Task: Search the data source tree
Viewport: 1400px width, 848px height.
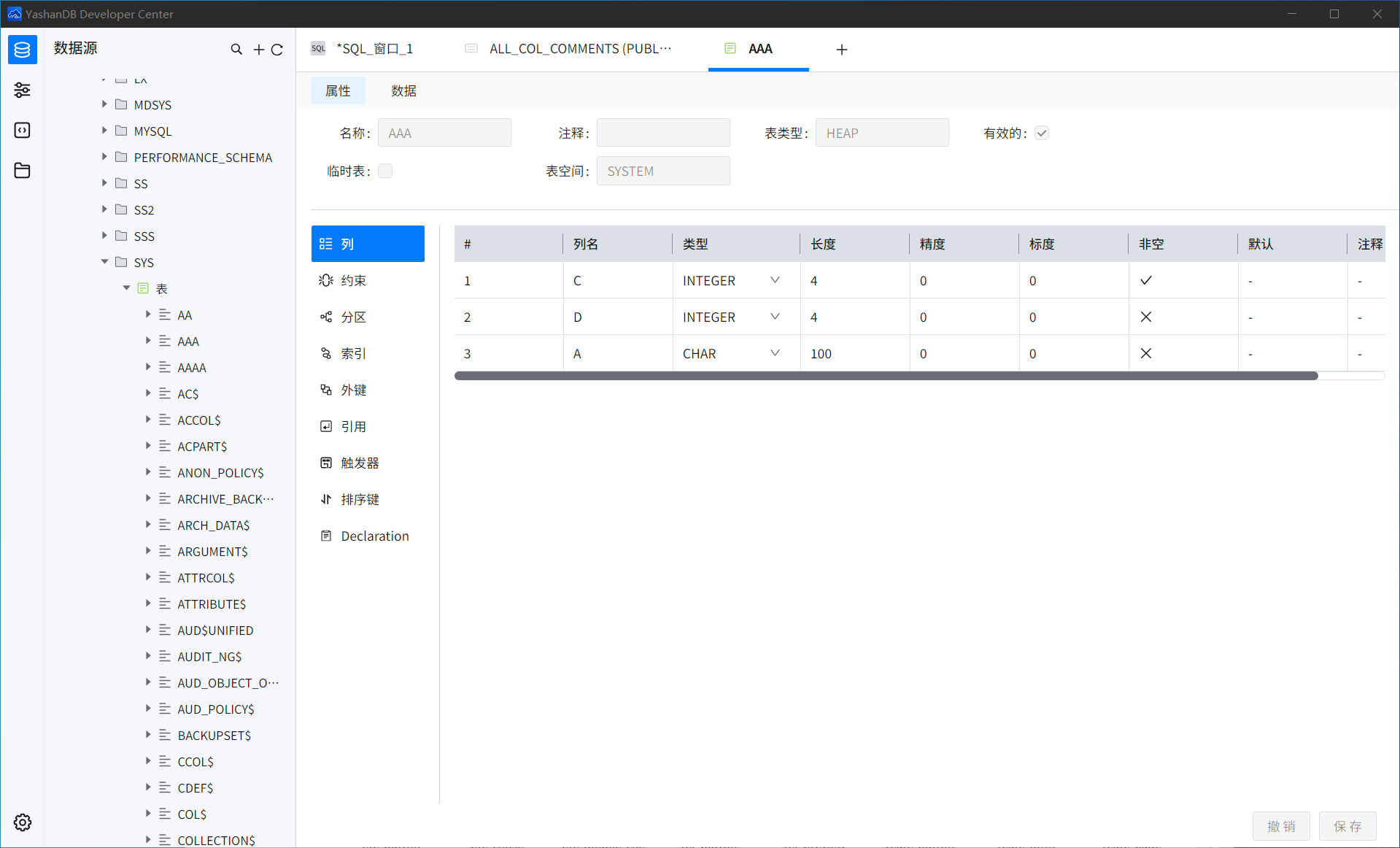Action: 236,49
